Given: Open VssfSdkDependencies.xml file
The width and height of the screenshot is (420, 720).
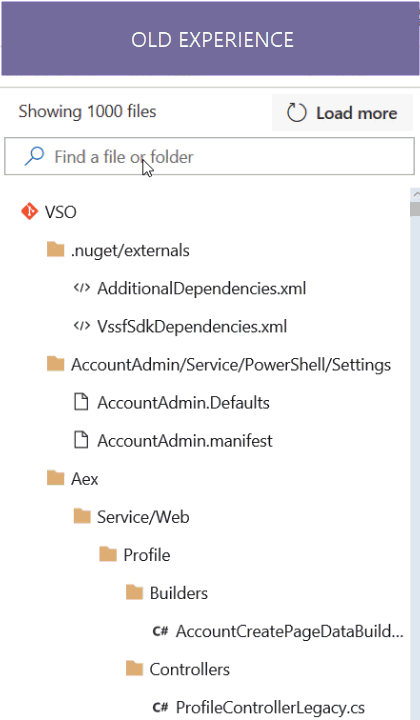Looking at the screenshot, I should tap(192, 327).
